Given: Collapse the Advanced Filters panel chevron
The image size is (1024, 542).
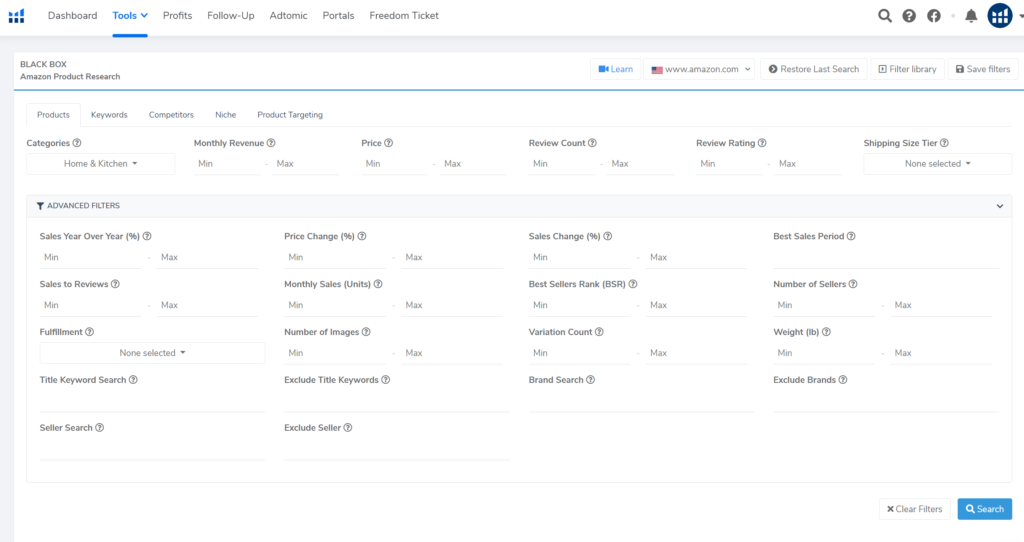Looking at the screenshot, I should coord(999,206).
